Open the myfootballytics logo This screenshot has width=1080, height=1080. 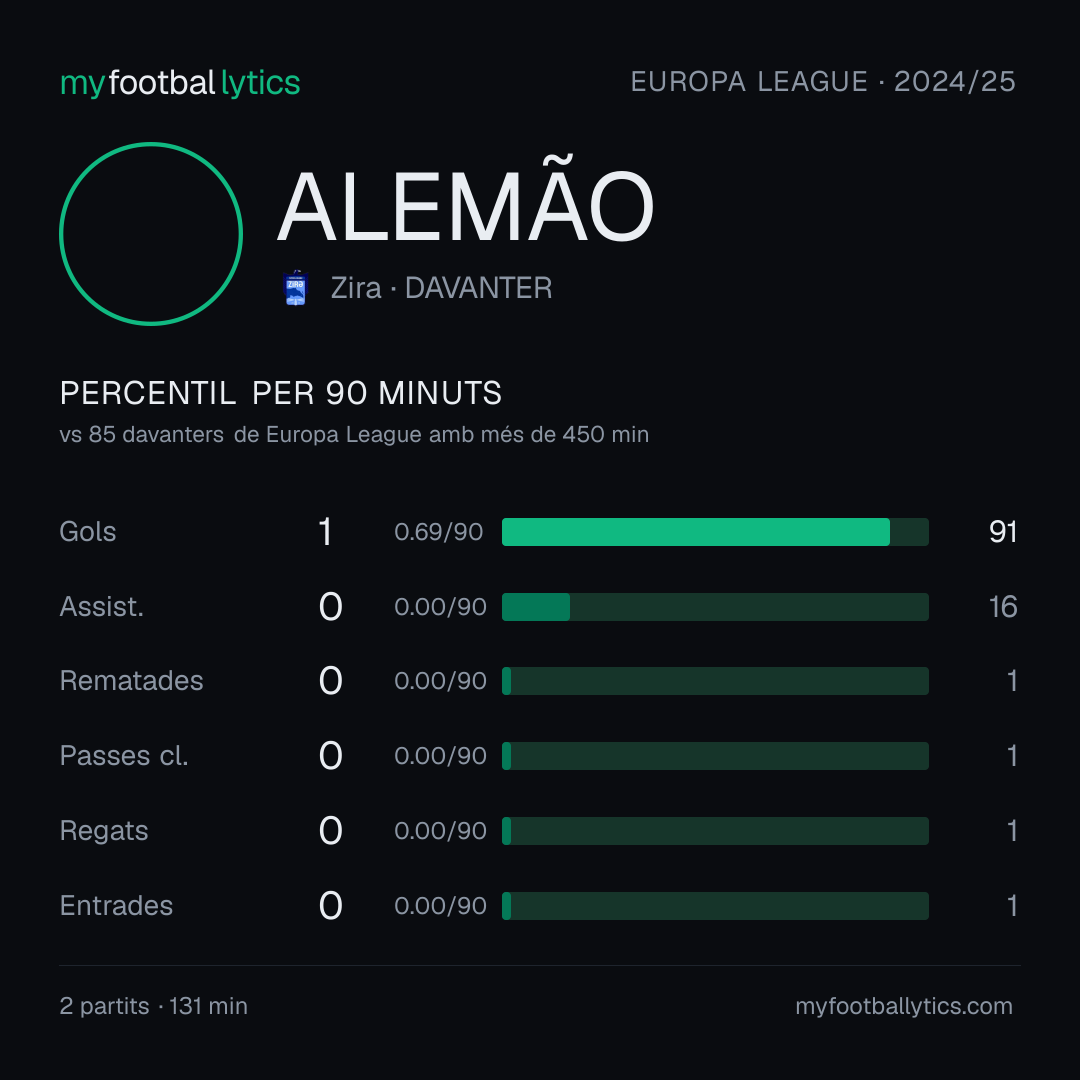tap(180, 83)
